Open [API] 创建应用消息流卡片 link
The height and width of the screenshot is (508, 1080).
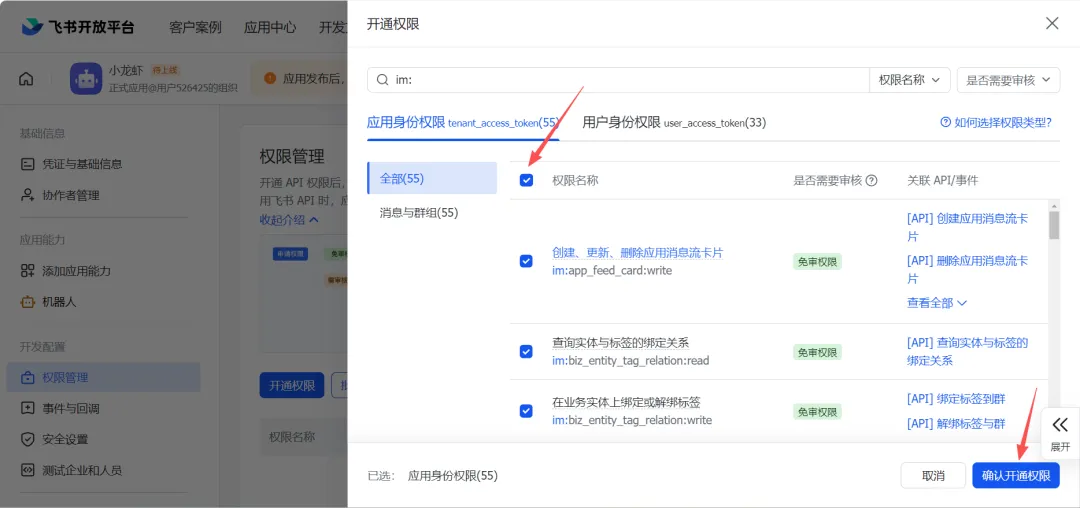point(968,227)
